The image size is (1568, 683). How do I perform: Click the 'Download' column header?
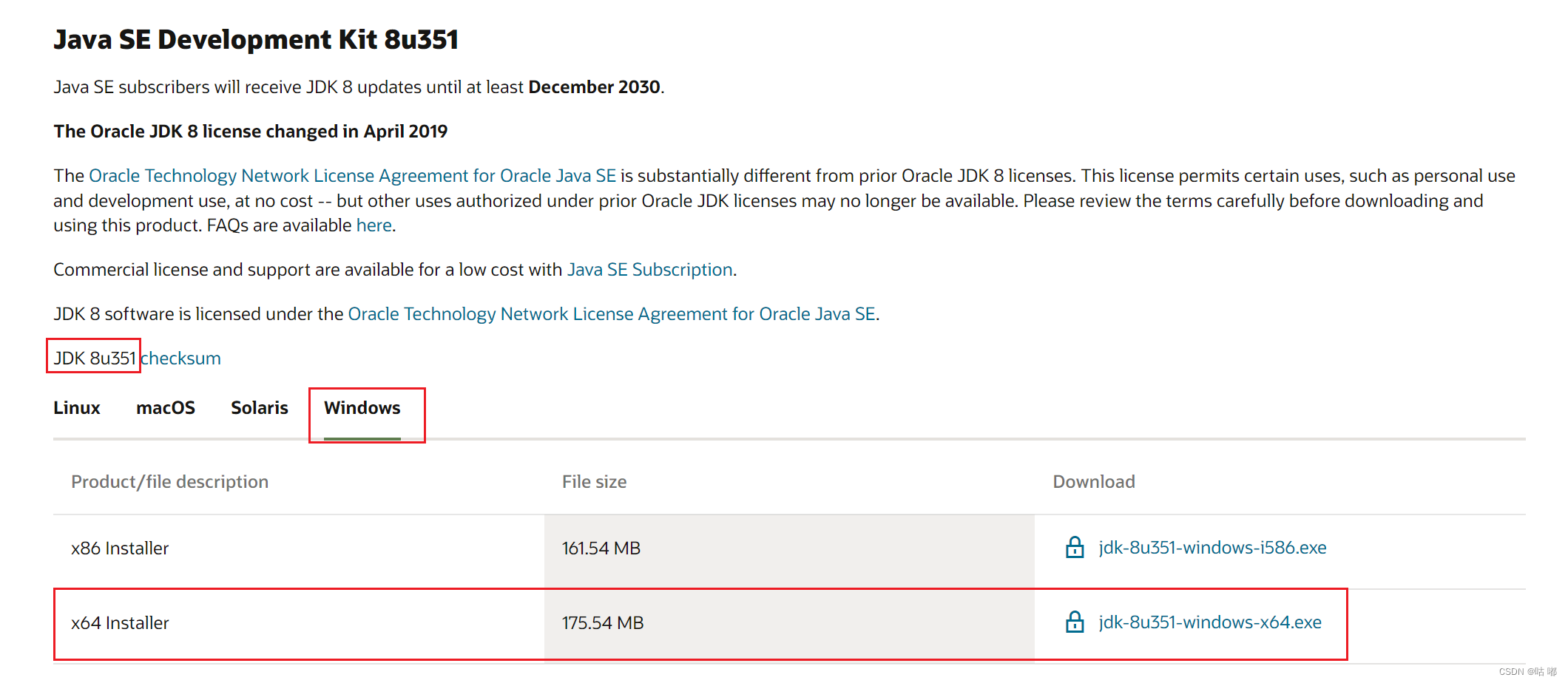pos(1094,482)
